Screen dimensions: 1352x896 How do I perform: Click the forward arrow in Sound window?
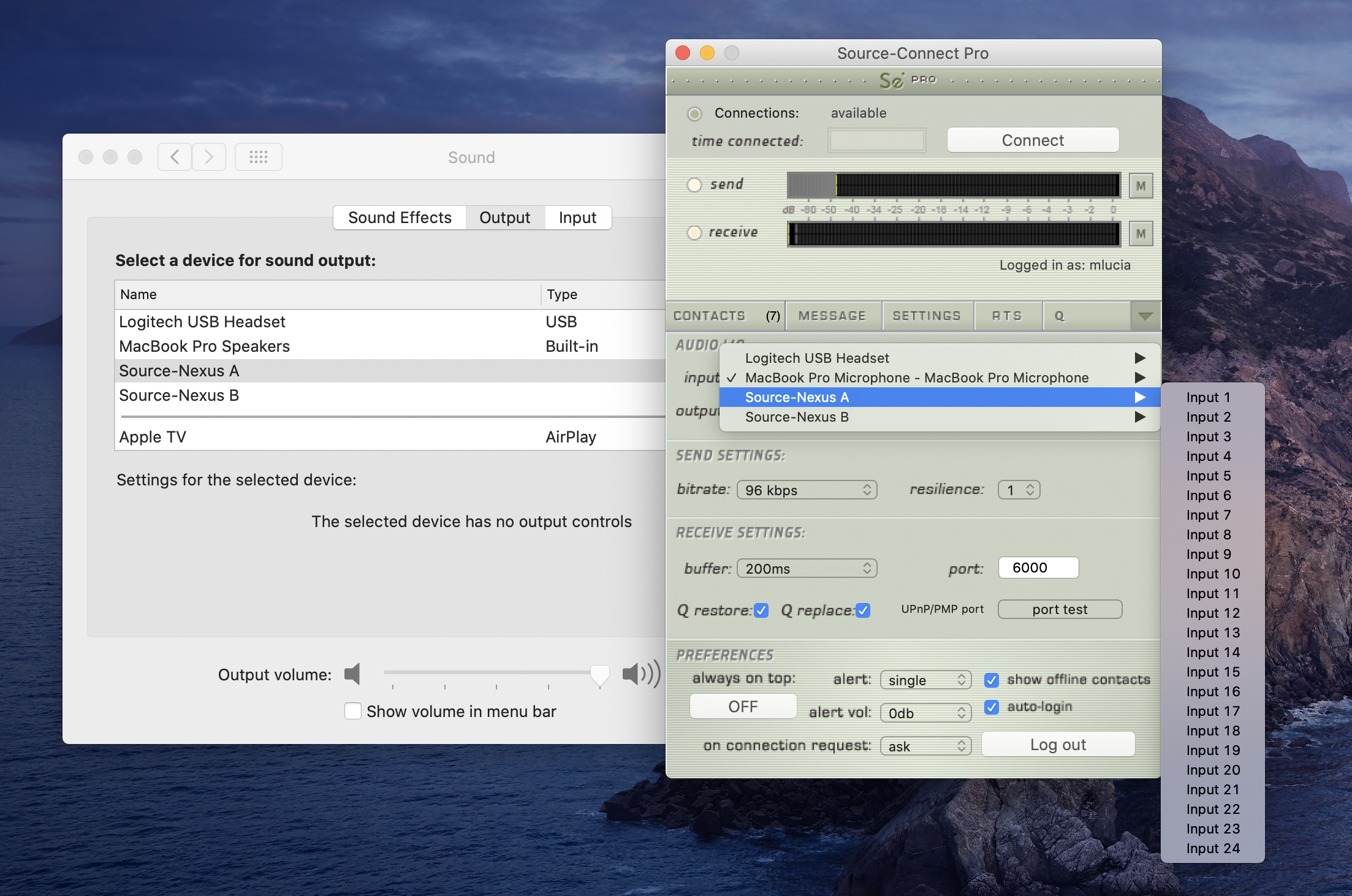(x=209, y=157)
